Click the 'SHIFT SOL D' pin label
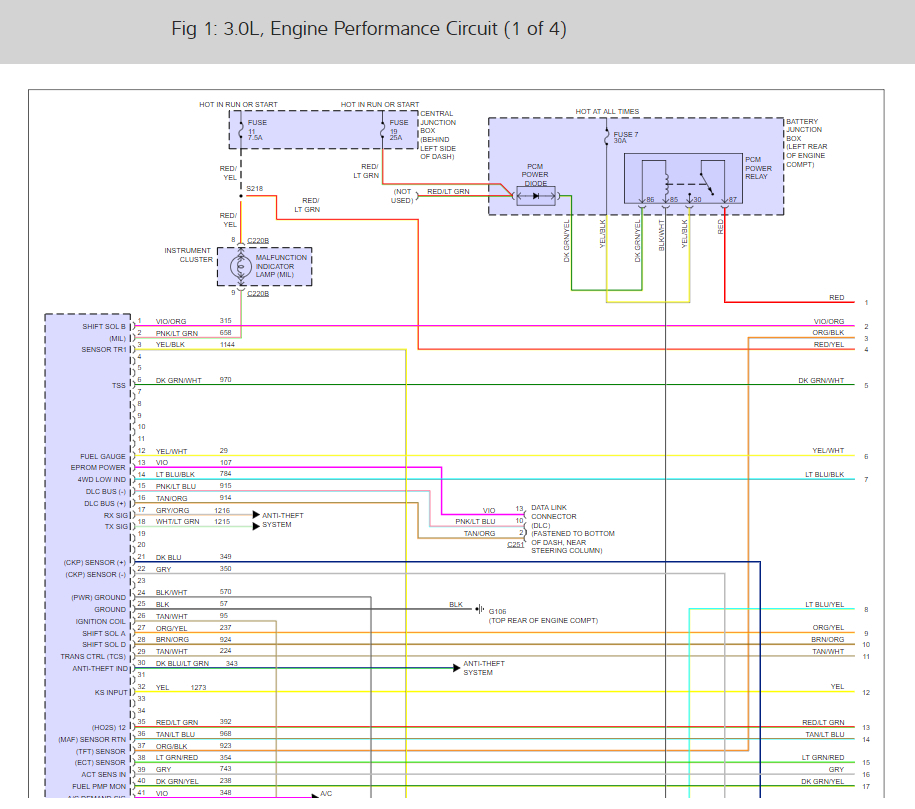Screen dimensions: 915x809 (104, 645)
